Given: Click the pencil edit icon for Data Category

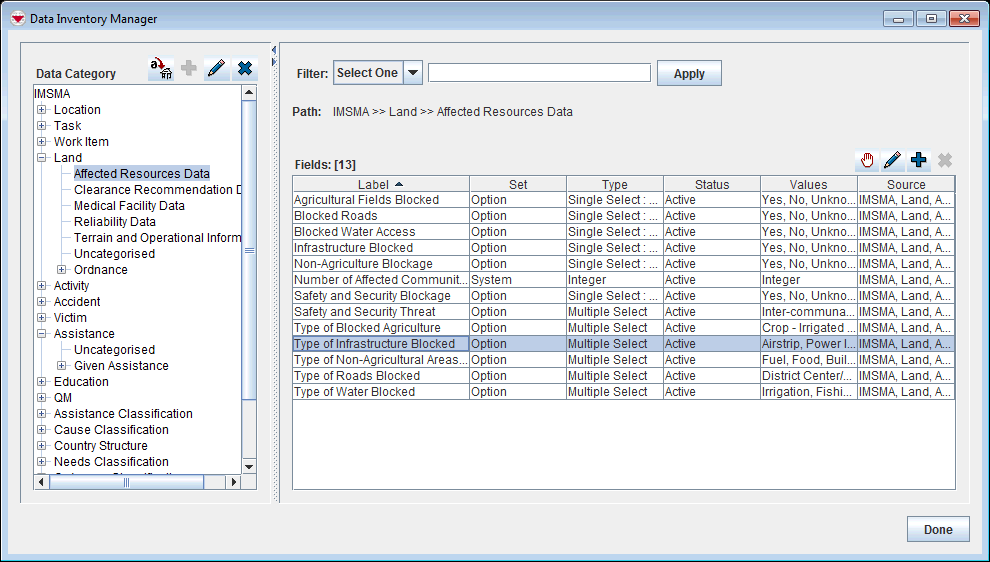Looking at the screenshot, I should pyautogui.click(x=215, y=69).
